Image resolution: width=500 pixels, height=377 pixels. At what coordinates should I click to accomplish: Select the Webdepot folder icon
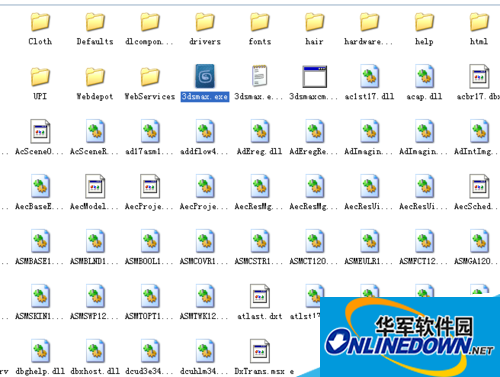tap(95, 76)
